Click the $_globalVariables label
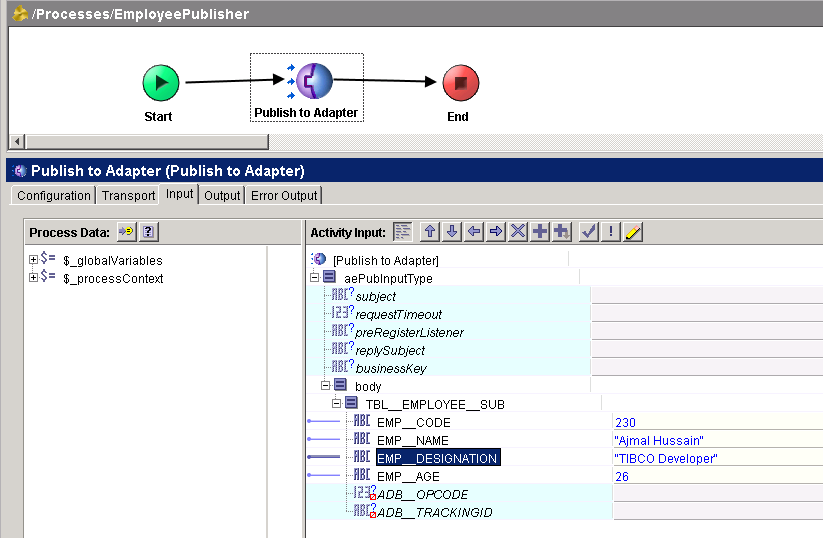This screenshot has width=823, height=538. [113, 260]
